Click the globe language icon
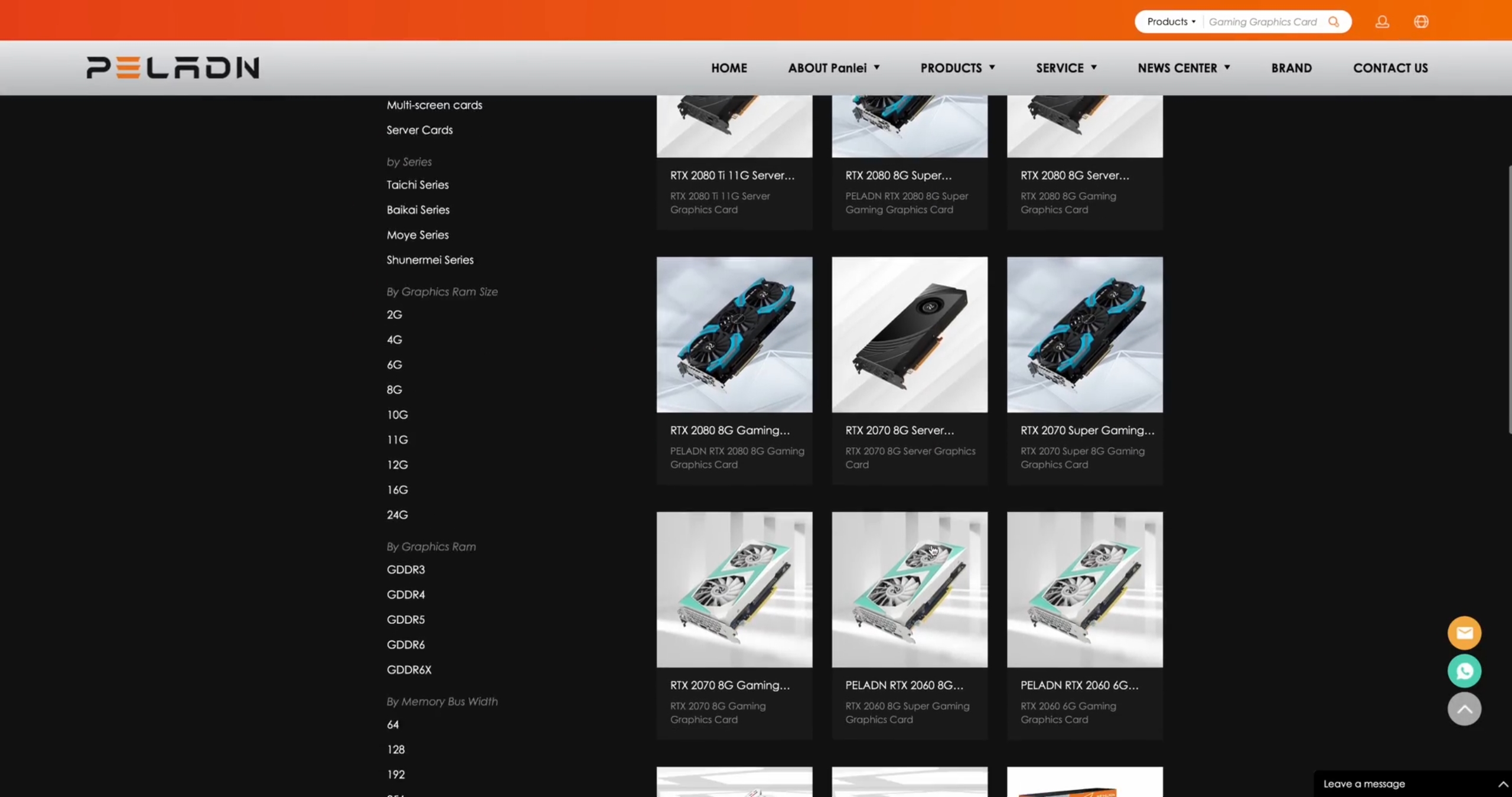The width and height of the screenshot is (1512, 797). pos(1421,22)
